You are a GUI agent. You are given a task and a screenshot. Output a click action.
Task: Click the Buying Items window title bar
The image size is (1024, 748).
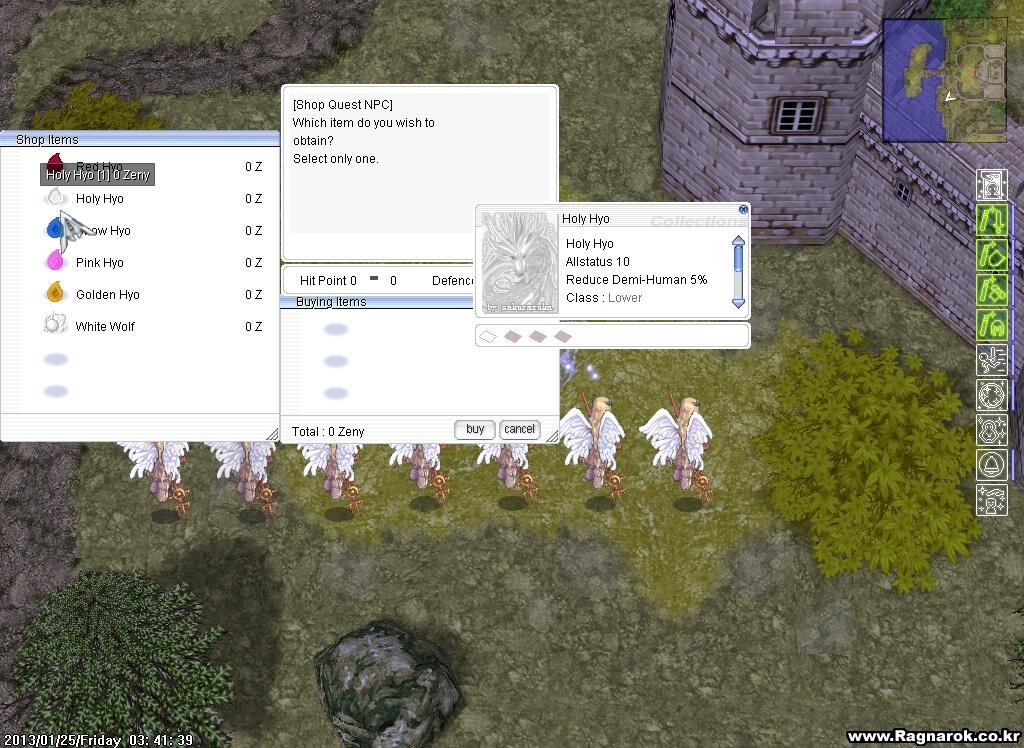[x=376, y=302]
